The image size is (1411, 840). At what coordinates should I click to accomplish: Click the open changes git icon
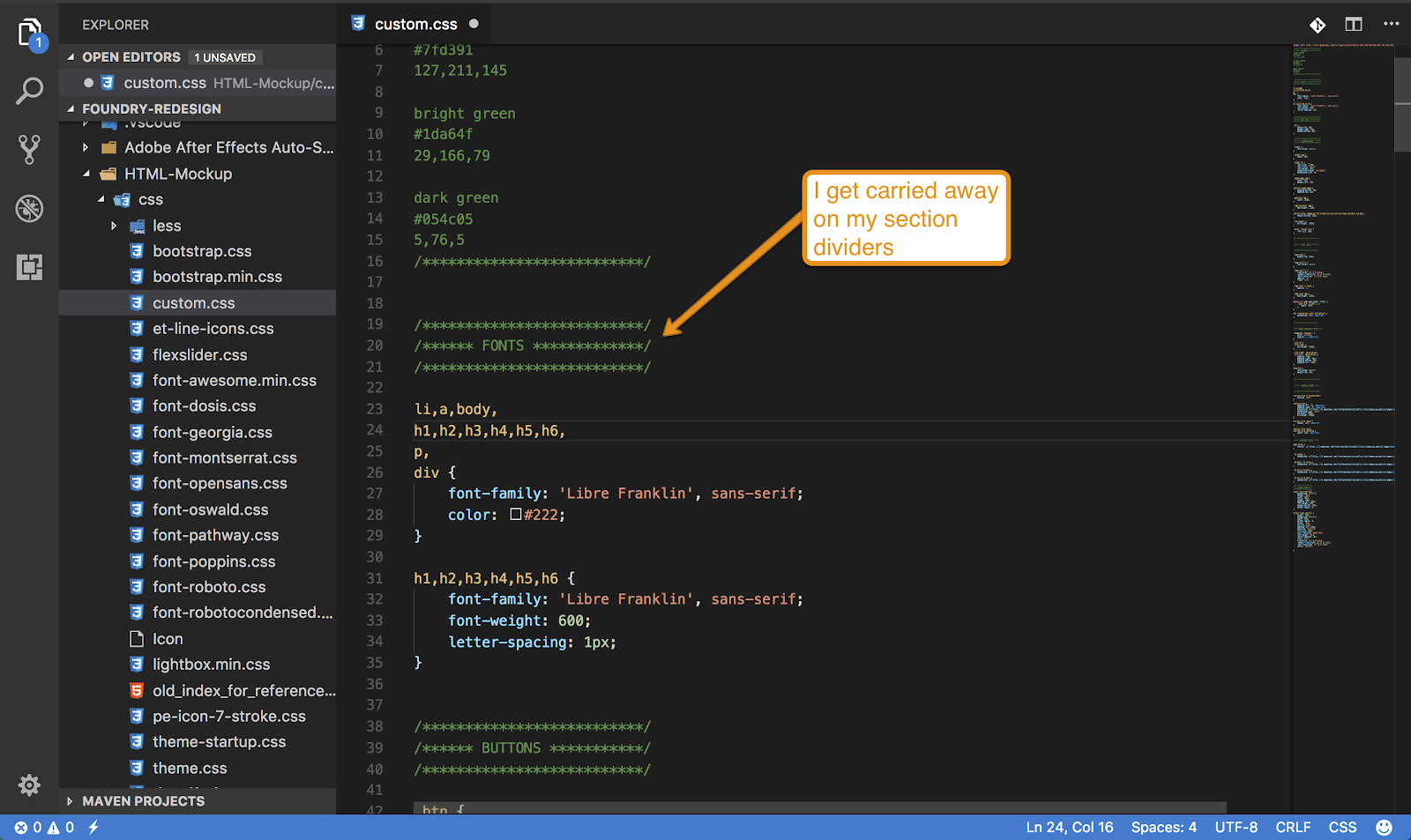(1317, 25)
